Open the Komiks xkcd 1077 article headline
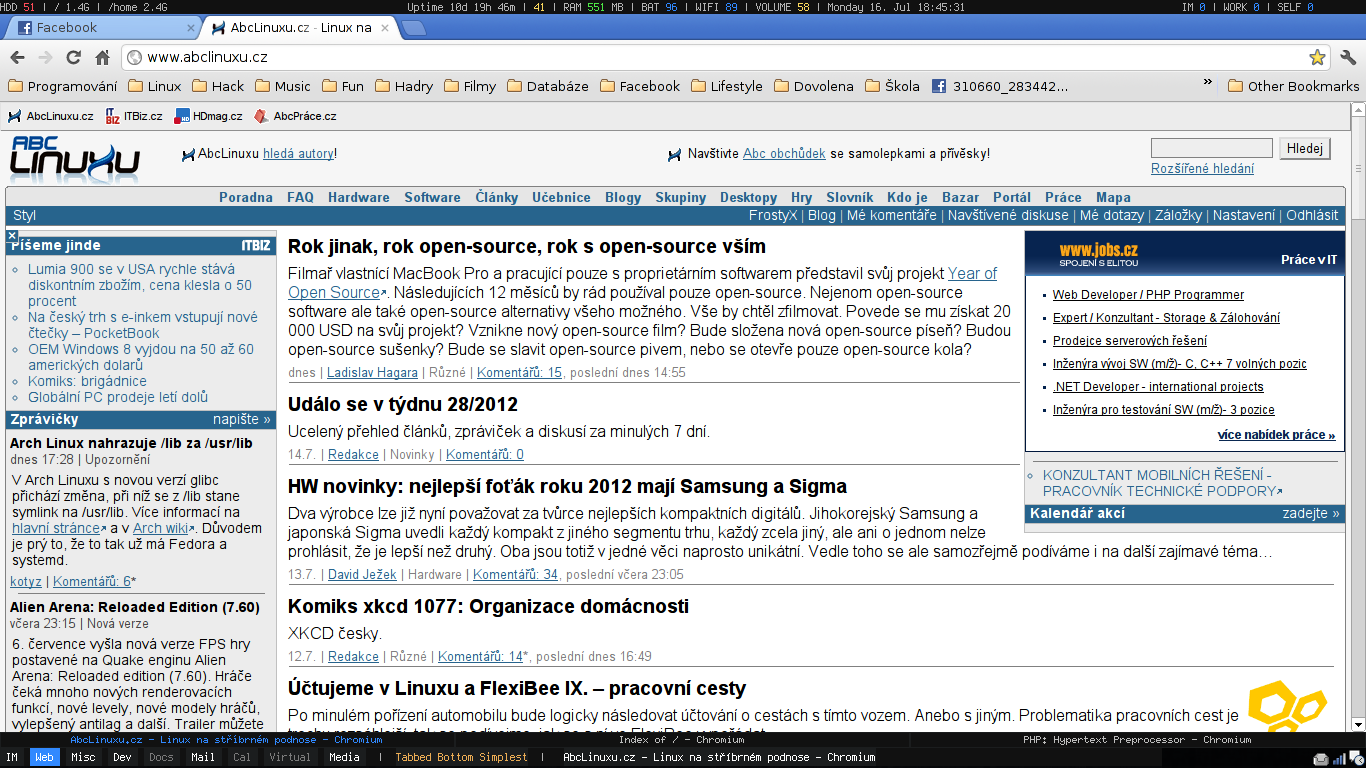This screenshot has height=768, width=1366. [488, 606]
